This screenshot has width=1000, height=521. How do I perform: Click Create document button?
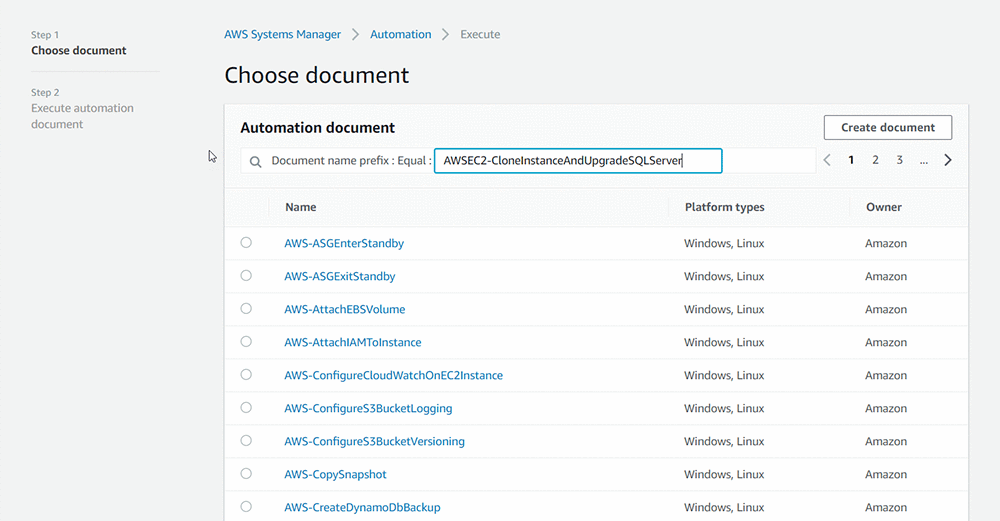(887, 127)
